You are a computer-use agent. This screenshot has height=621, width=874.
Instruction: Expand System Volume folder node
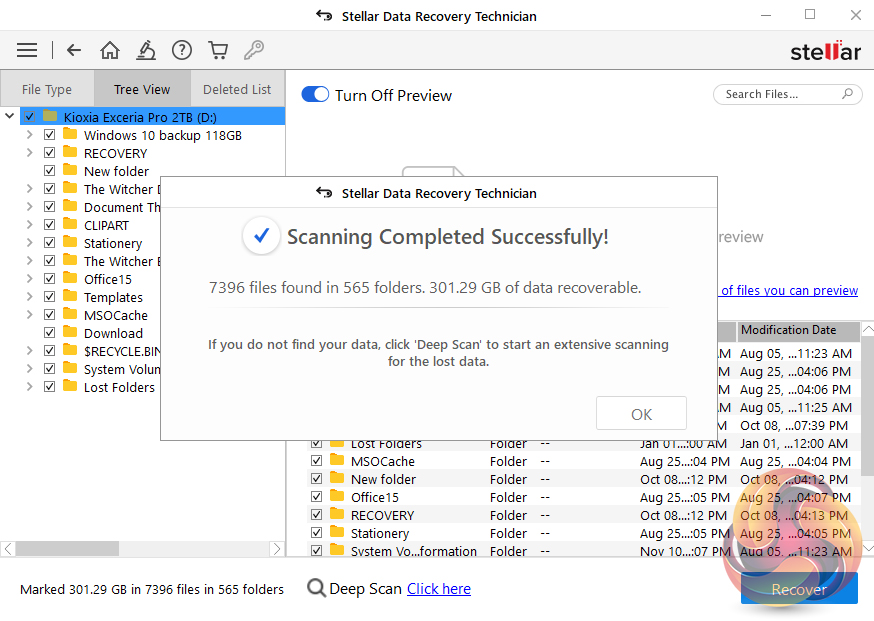click(x=30, y=368)
